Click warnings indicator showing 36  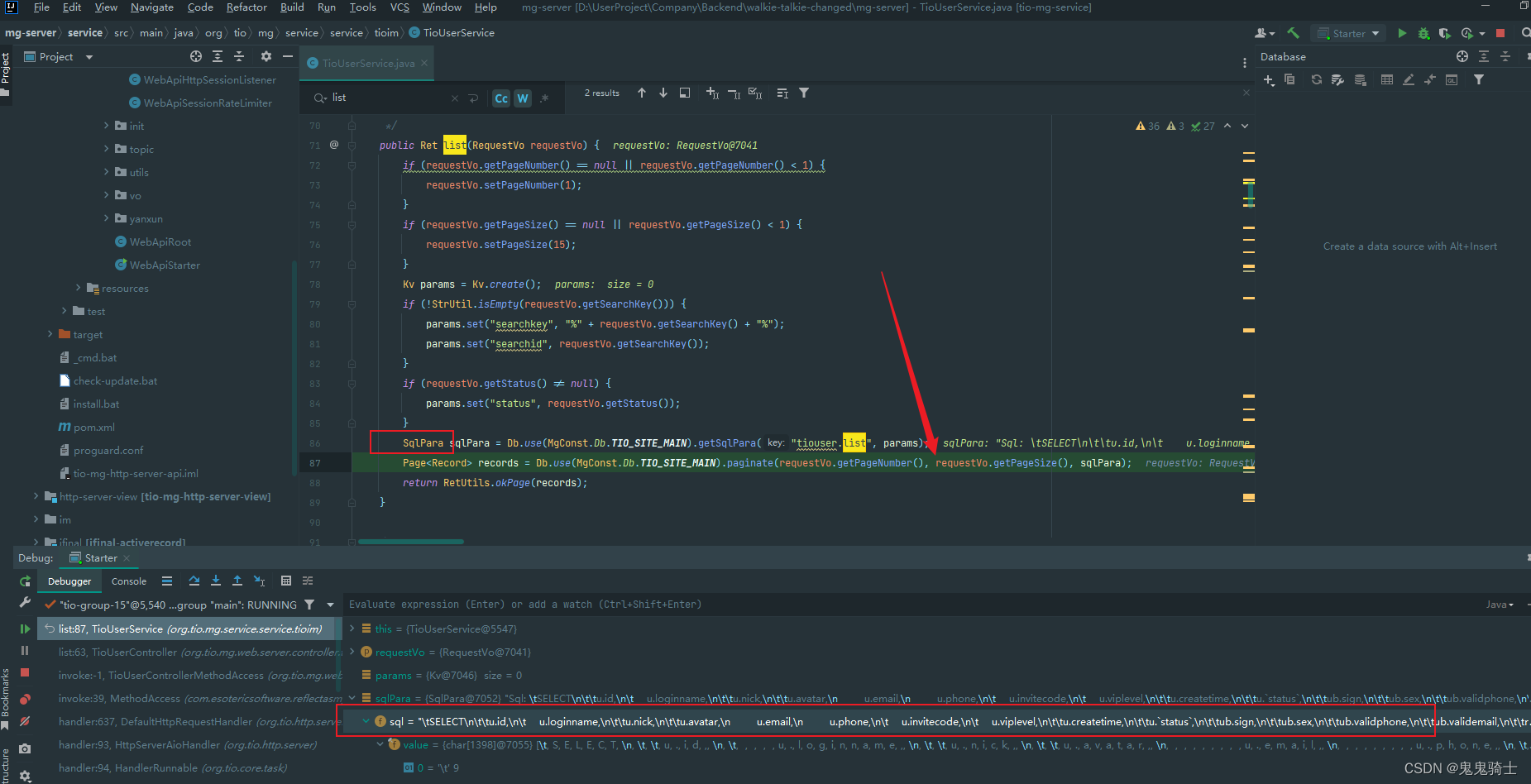[x=1148, y=126]
